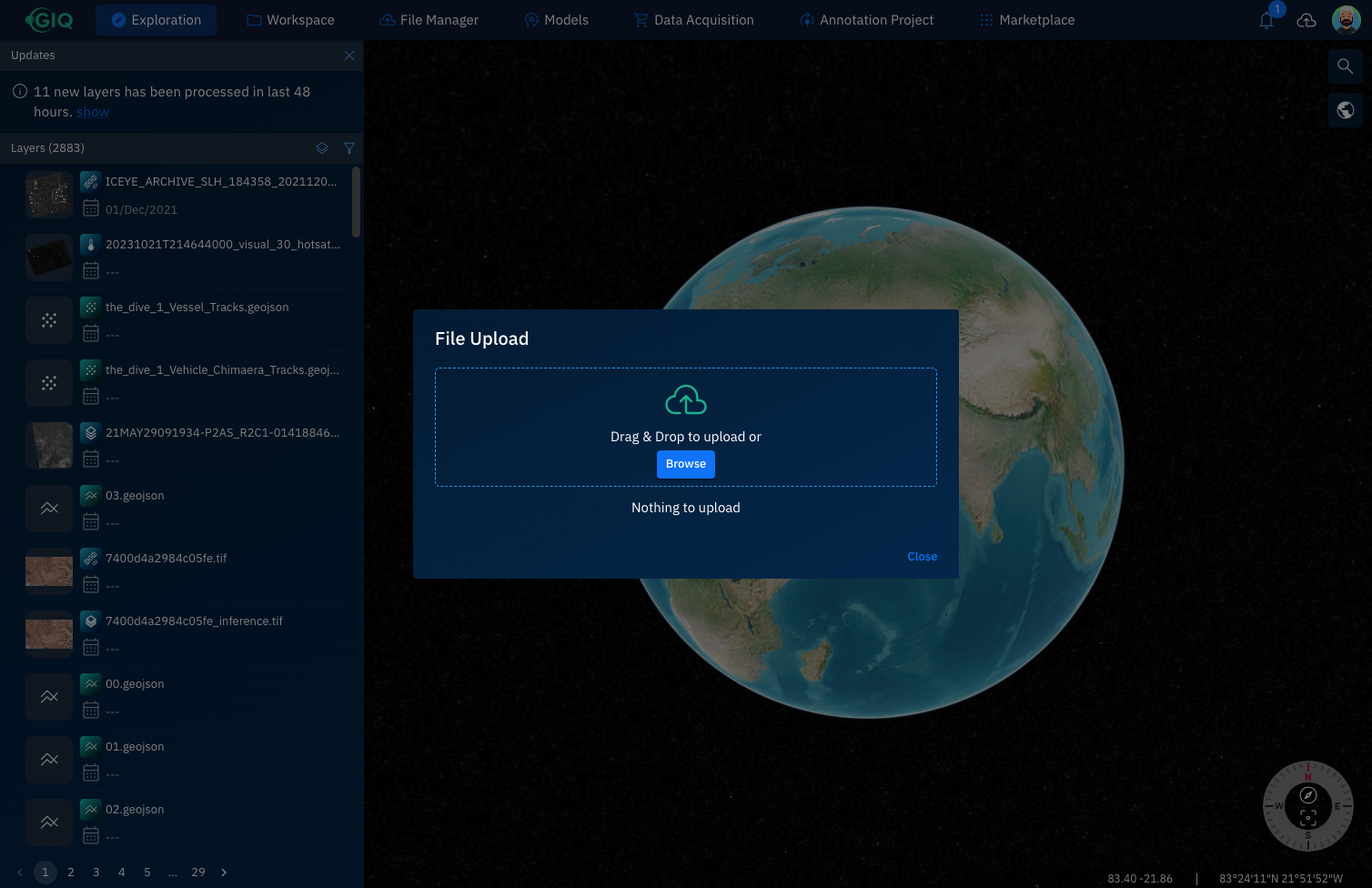Open the Annotation Project tab
This screenshot has height=888, width=1372.
pos(867,20)
